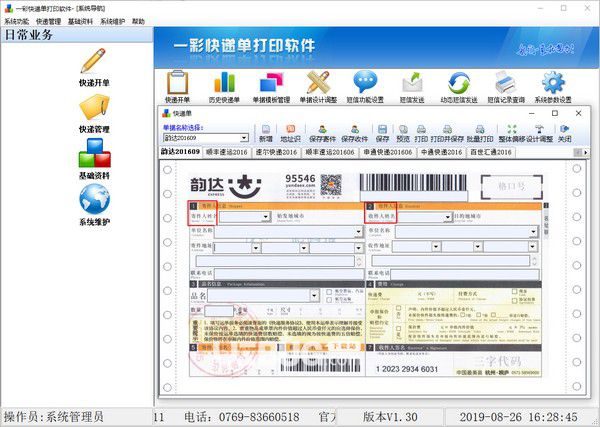
Task: Open 系统参数设置 gear icon
Action: 553,87
